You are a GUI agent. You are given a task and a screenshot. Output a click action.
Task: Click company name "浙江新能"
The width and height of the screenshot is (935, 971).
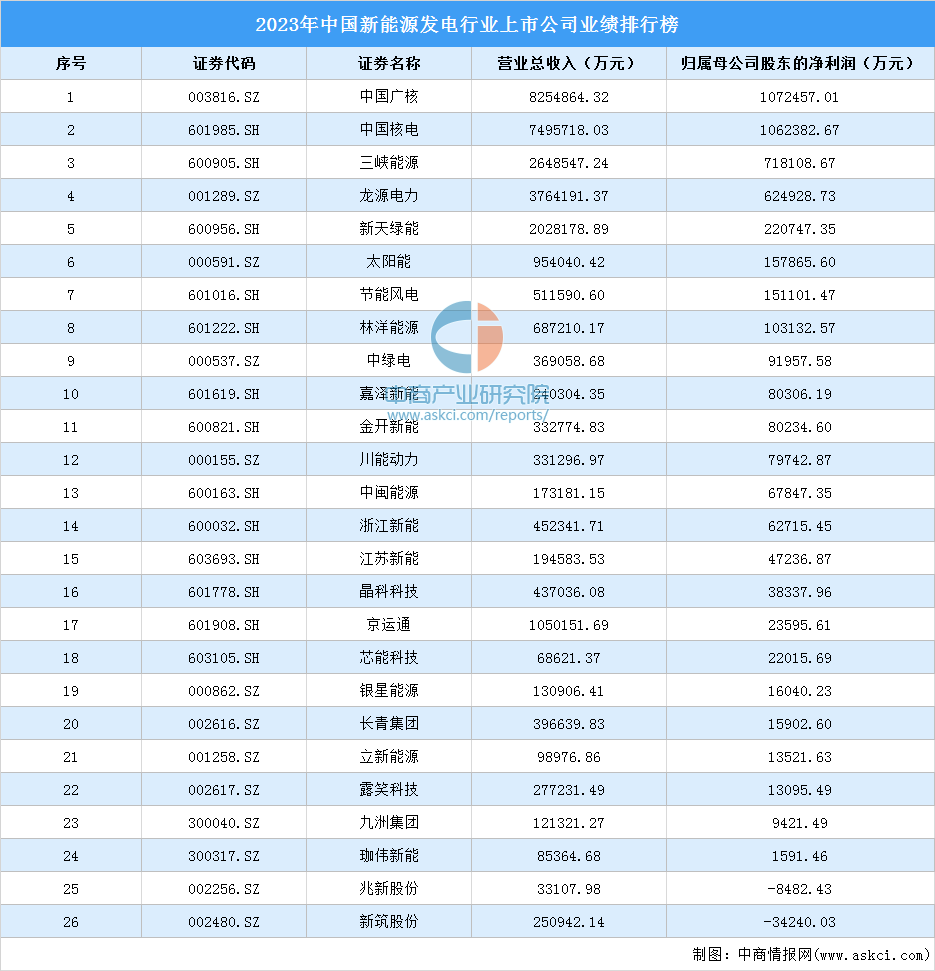tap(389, 526)
